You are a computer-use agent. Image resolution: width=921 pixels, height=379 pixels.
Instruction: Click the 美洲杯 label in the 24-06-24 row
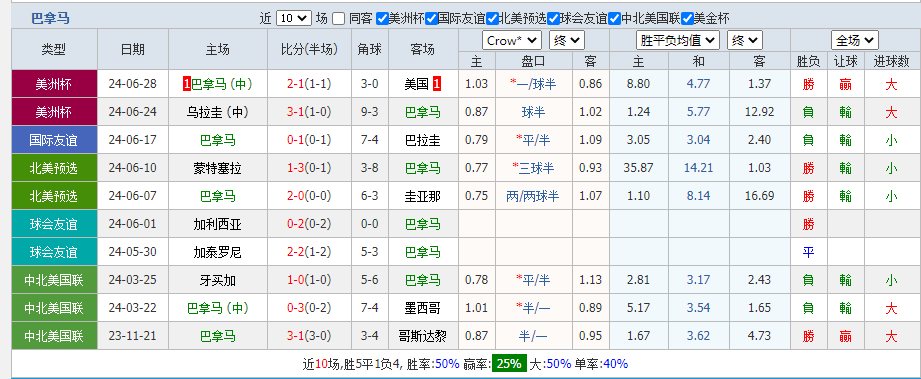53,112
